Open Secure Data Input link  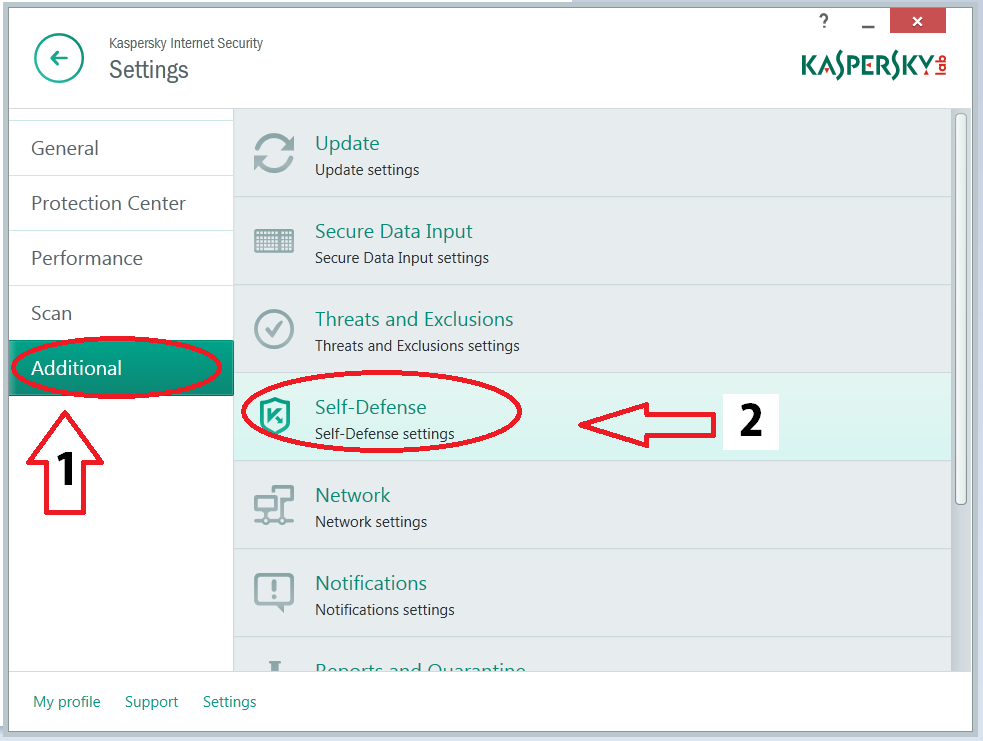click(393, 231)
